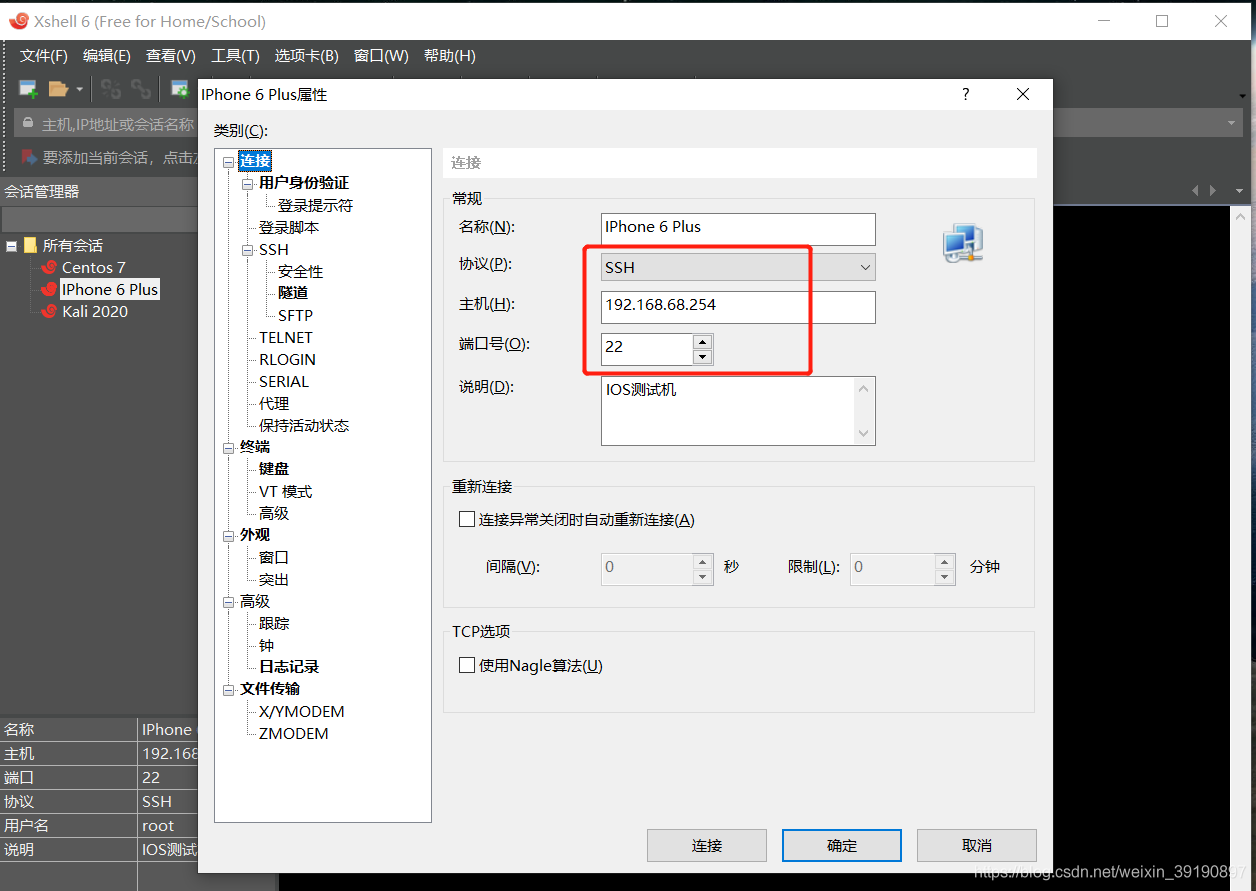The height and width of the screenshot is (891, 1256).
Task: Click inside the 主机 host address field
Action: click(x=737, y=307)
